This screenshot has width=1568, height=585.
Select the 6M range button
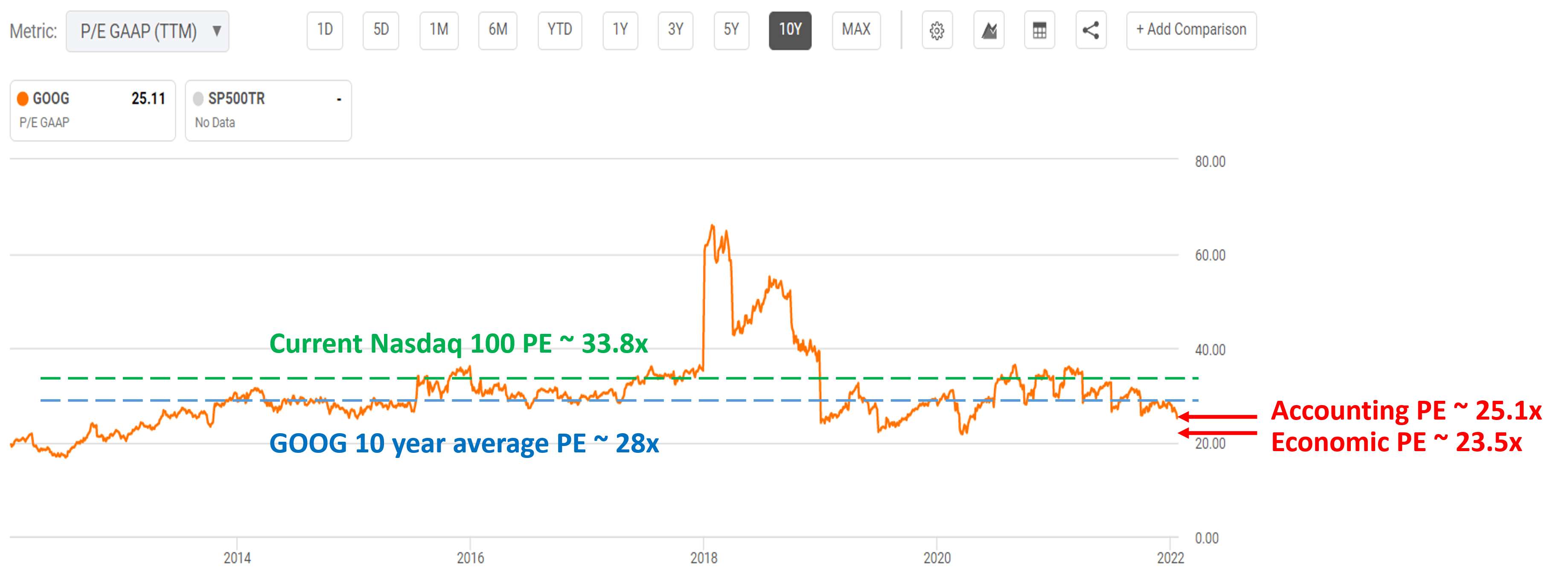click(497, 30)
